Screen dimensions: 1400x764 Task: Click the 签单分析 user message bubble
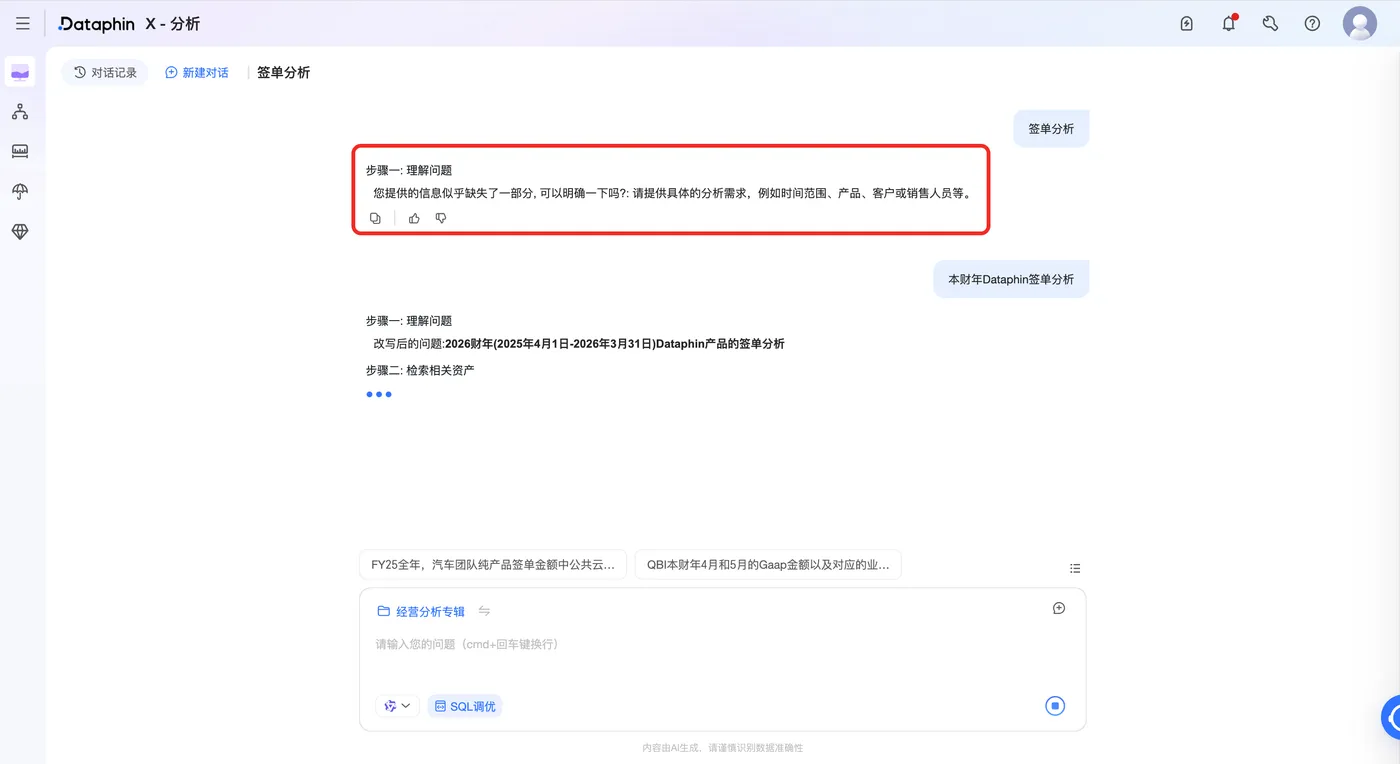pos(1051,129)
